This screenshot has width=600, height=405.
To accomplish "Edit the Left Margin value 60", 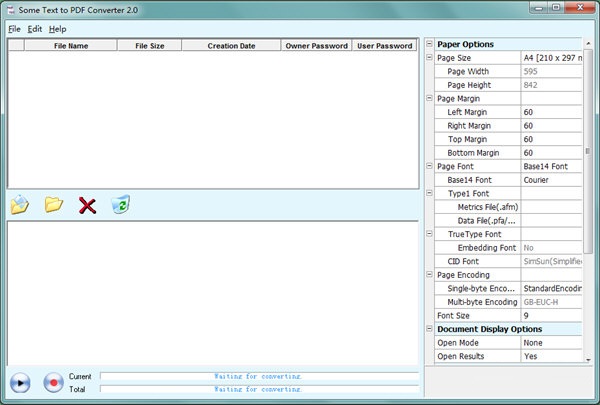I will [551, 112].
